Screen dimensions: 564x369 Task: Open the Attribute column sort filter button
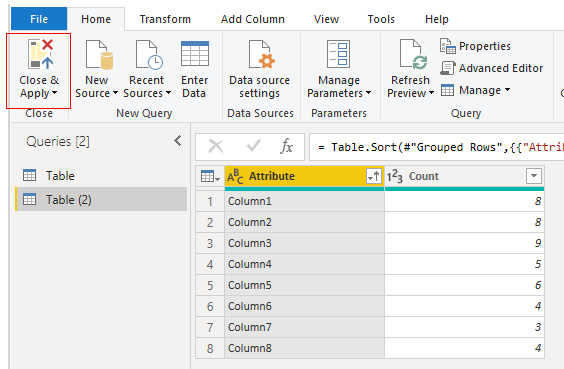374,176
